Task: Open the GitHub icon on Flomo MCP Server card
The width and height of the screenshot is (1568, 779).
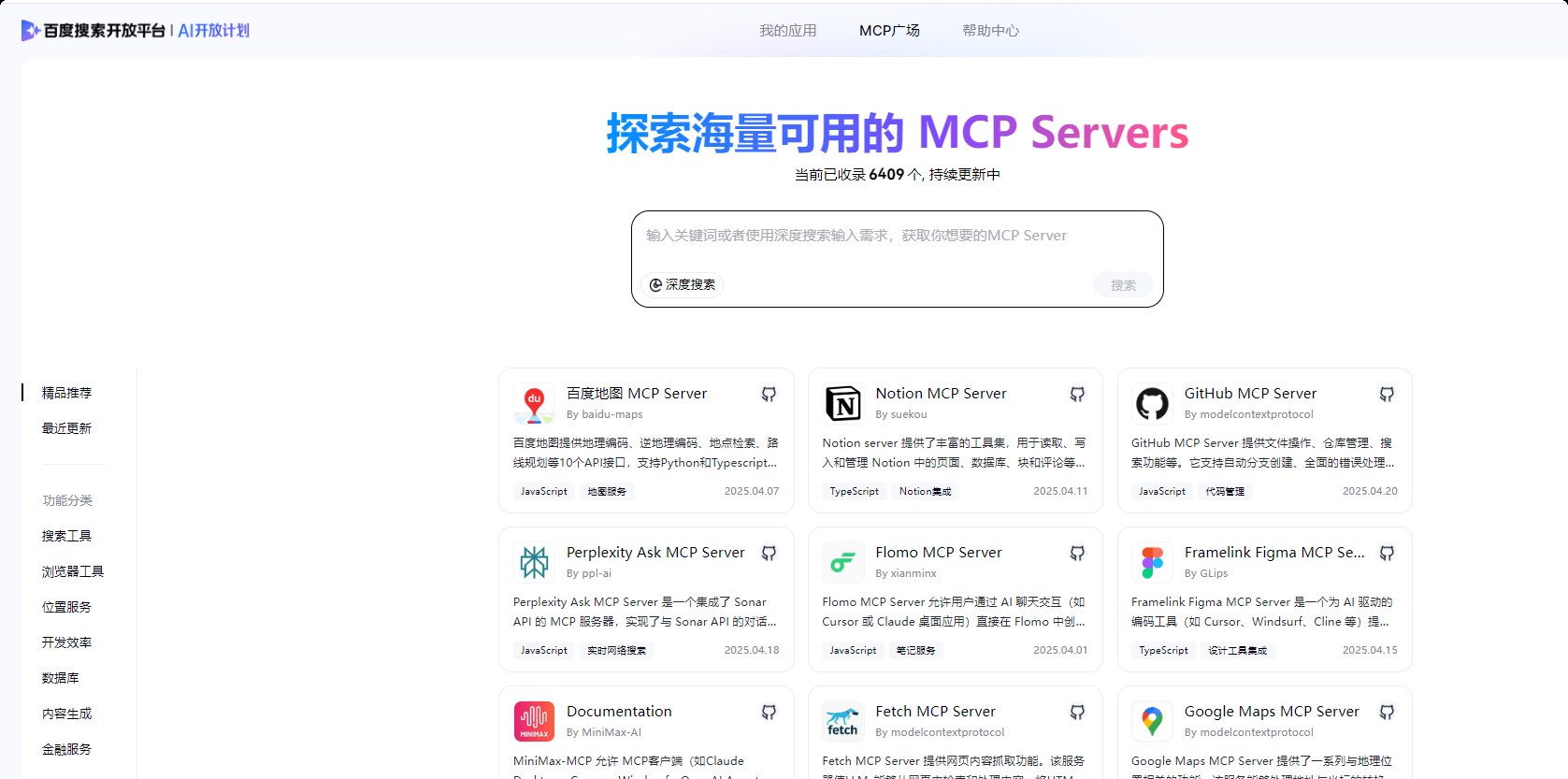Action: click(1077, 554)
